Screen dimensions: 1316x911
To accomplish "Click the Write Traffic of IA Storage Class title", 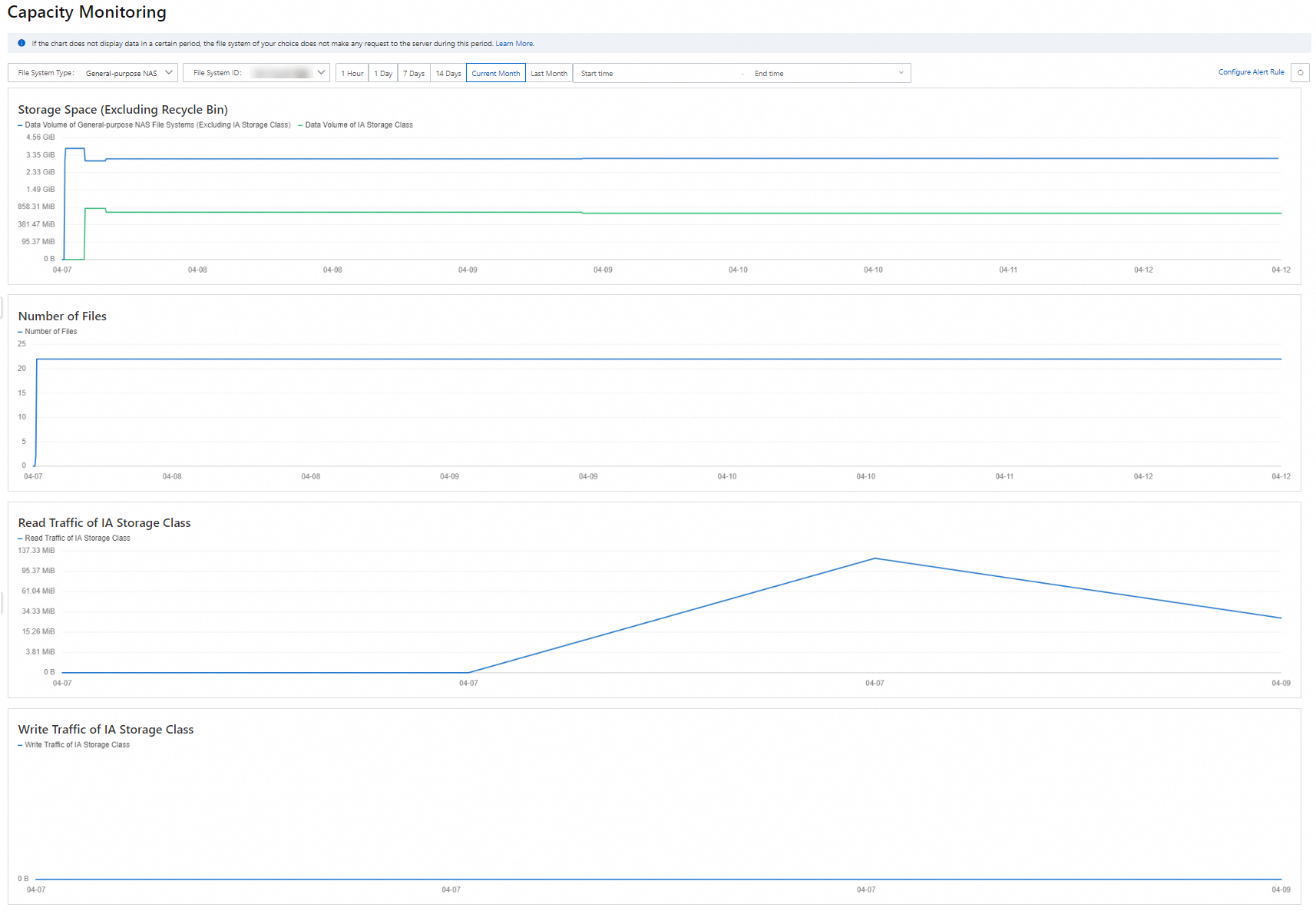I will [x=106, y=730].
